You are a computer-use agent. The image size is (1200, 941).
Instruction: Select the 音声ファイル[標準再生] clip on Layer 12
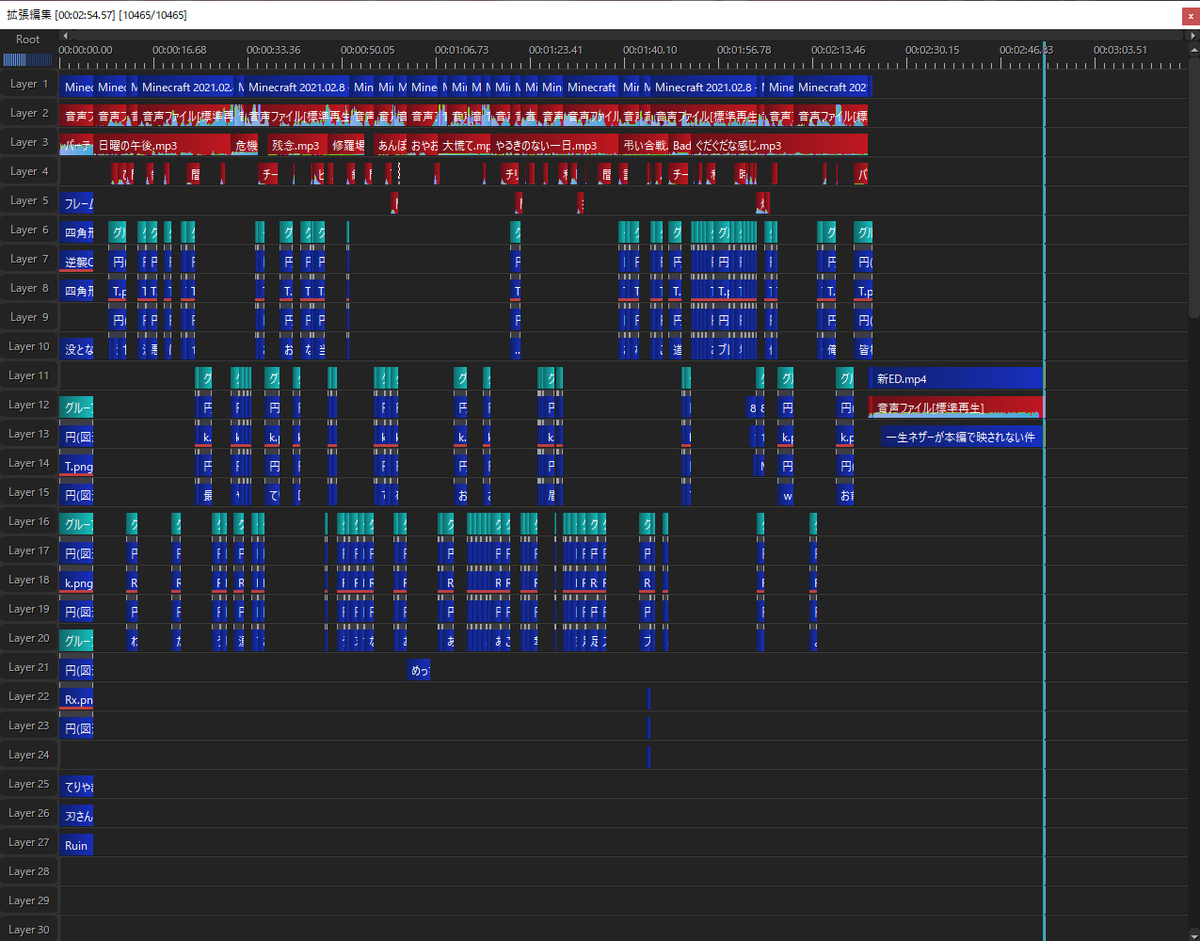coord(956,408)
